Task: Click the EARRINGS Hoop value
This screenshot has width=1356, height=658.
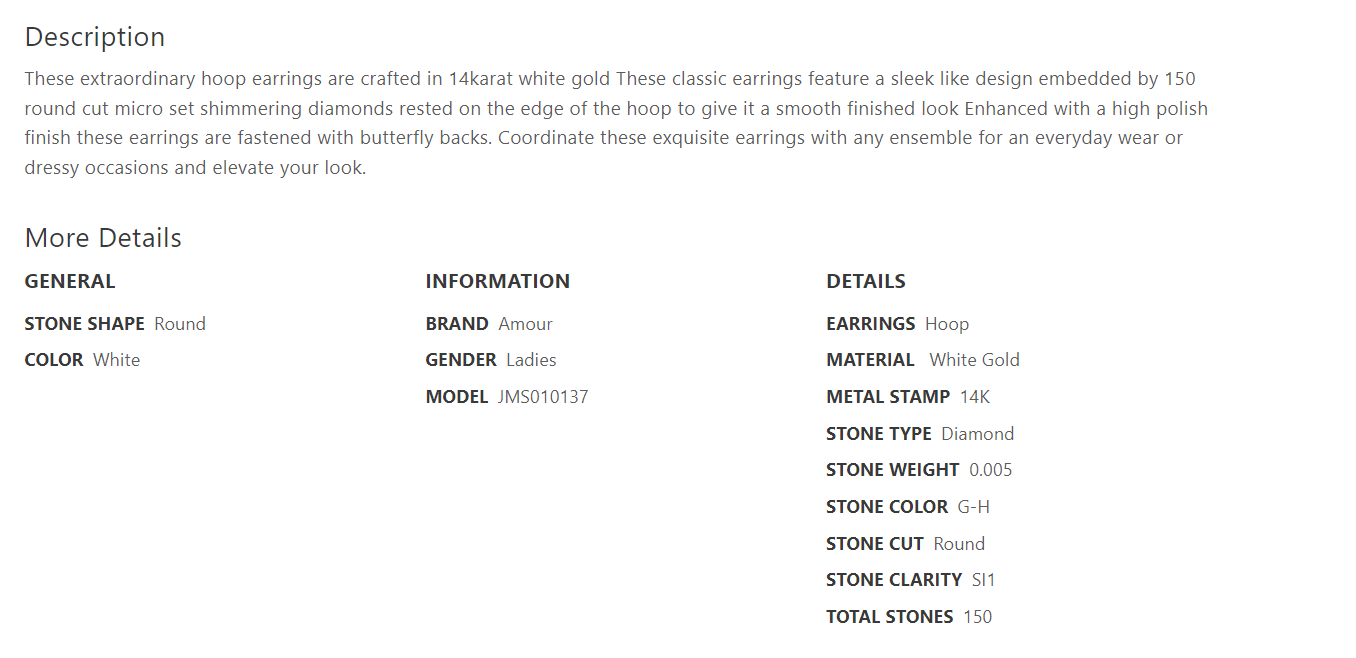Action: [x=946, y=324]
